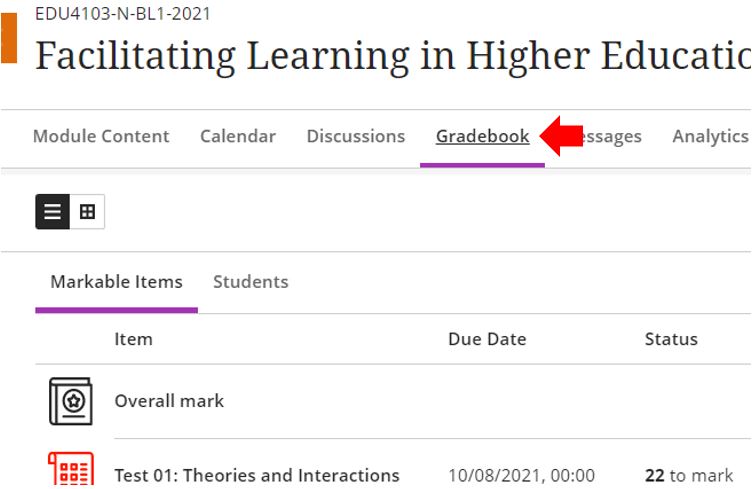Open the Analytics tab
753x489 pixels.
(711, 136)
